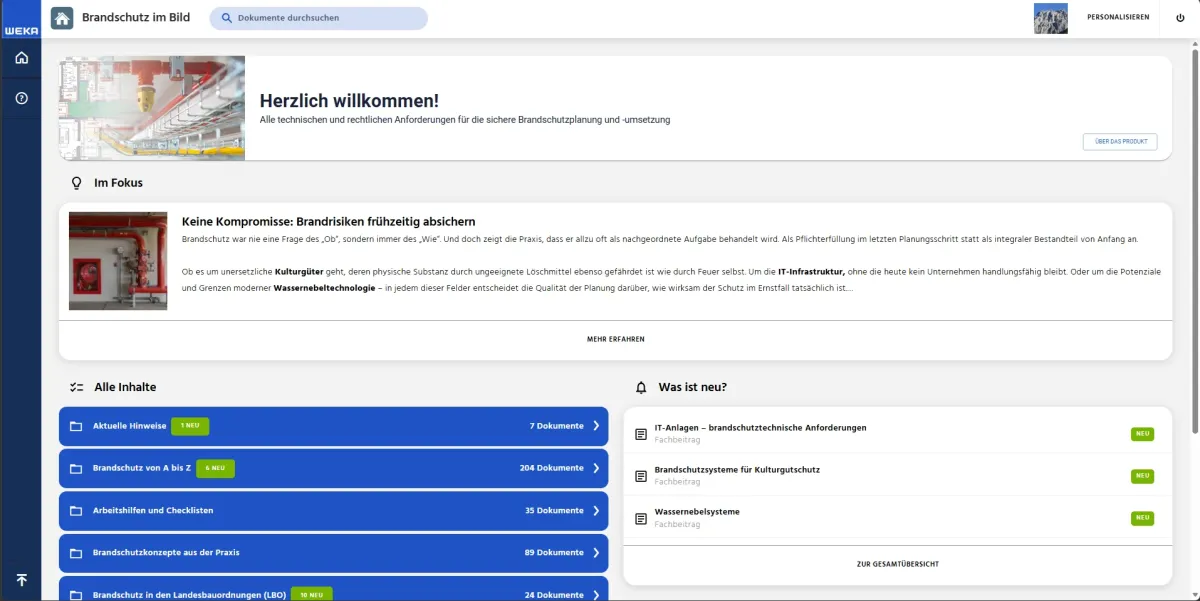The width and height of the screenshot is (1200, 601).
Task: Open the Arbeitshilfen und Checklisten title
Action: pyautogui.click(x=153, y=510)
